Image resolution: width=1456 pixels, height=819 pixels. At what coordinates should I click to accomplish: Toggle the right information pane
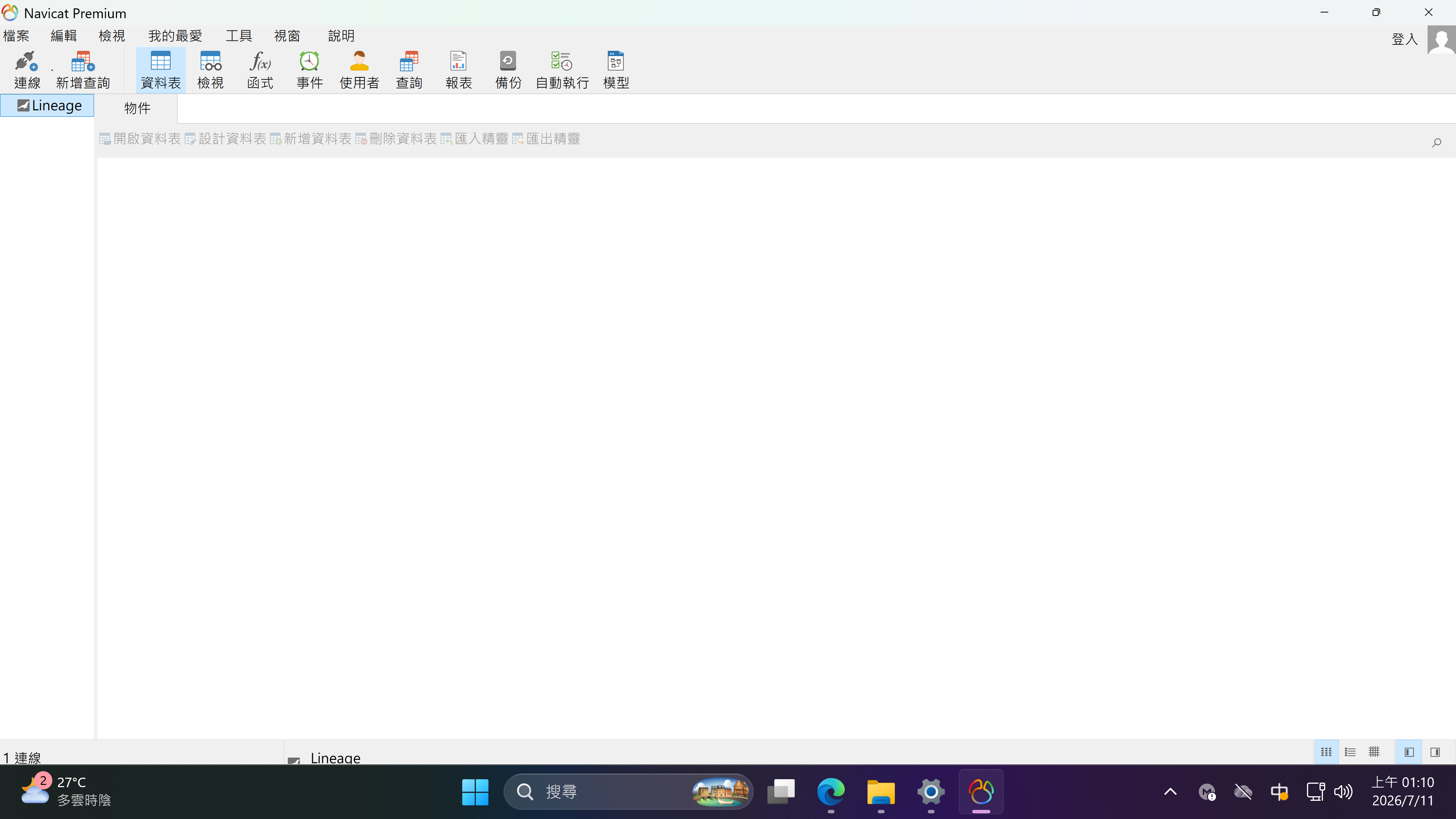click(1434, 752)
